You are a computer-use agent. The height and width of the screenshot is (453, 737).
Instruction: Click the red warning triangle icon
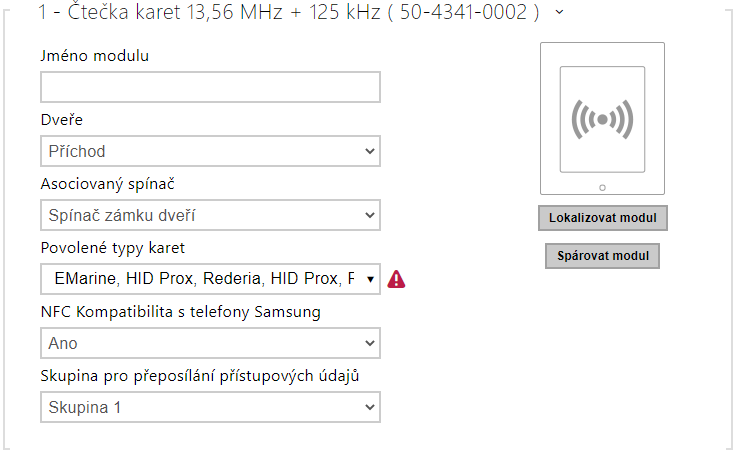[x=397, y=280]
